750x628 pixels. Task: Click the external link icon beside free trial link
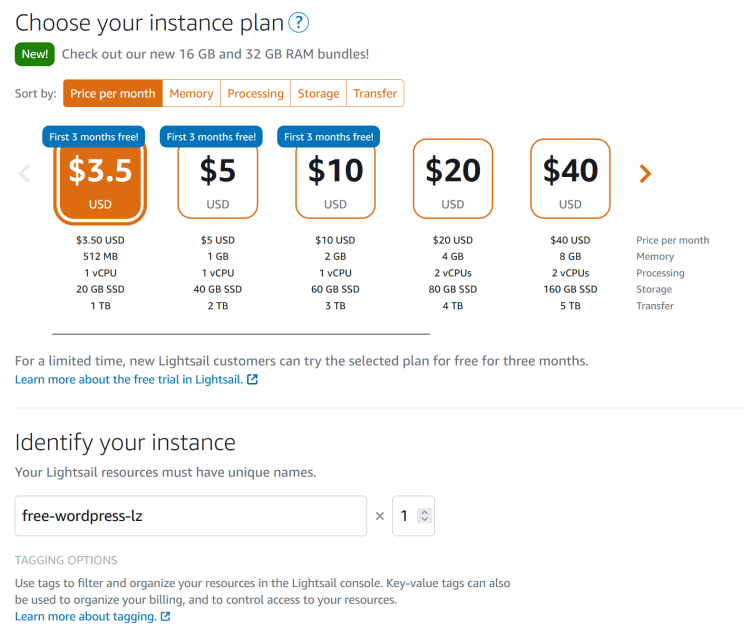point(252,380)
